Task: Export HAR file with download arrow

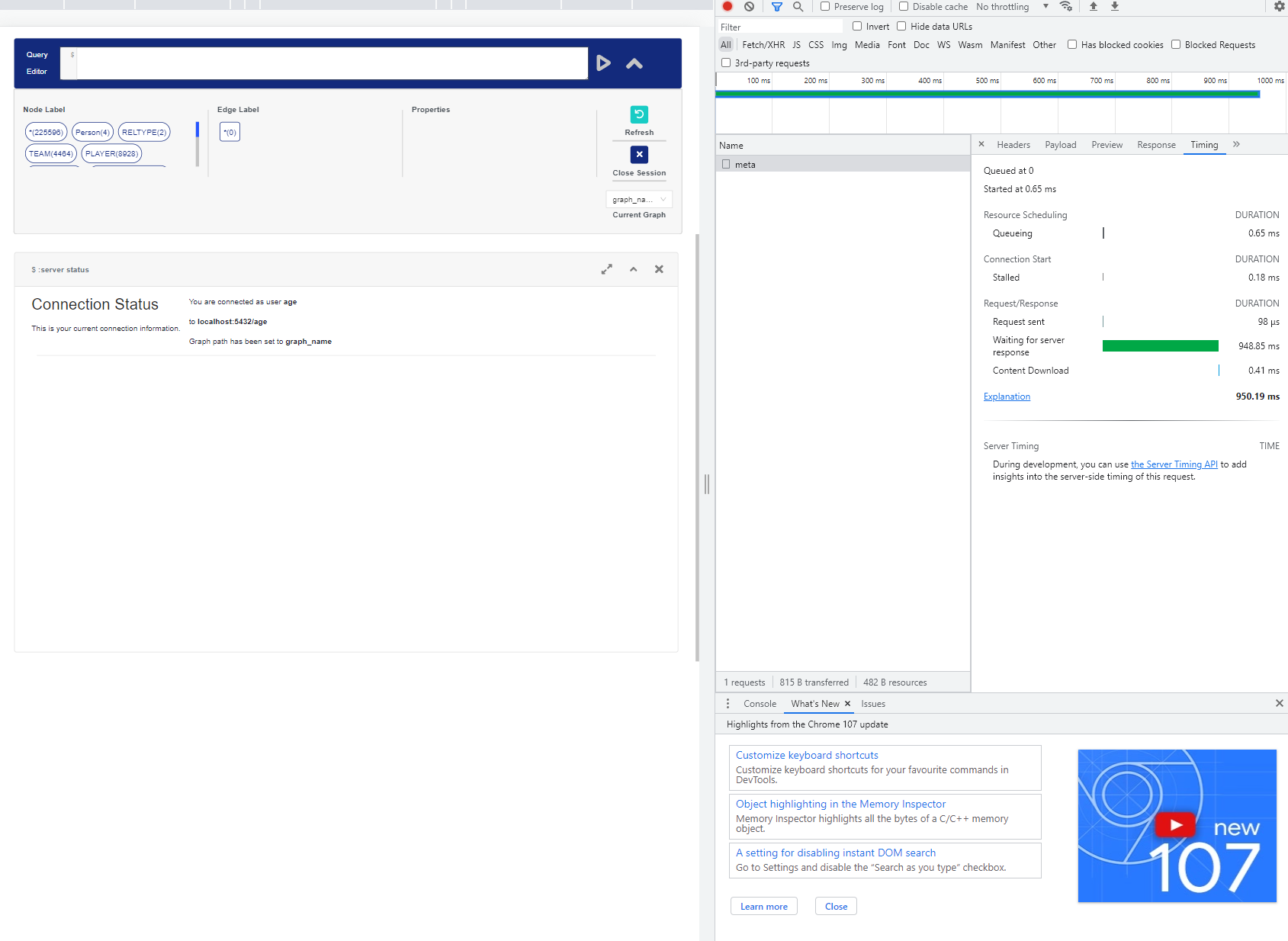Action: pos(1114,6)
